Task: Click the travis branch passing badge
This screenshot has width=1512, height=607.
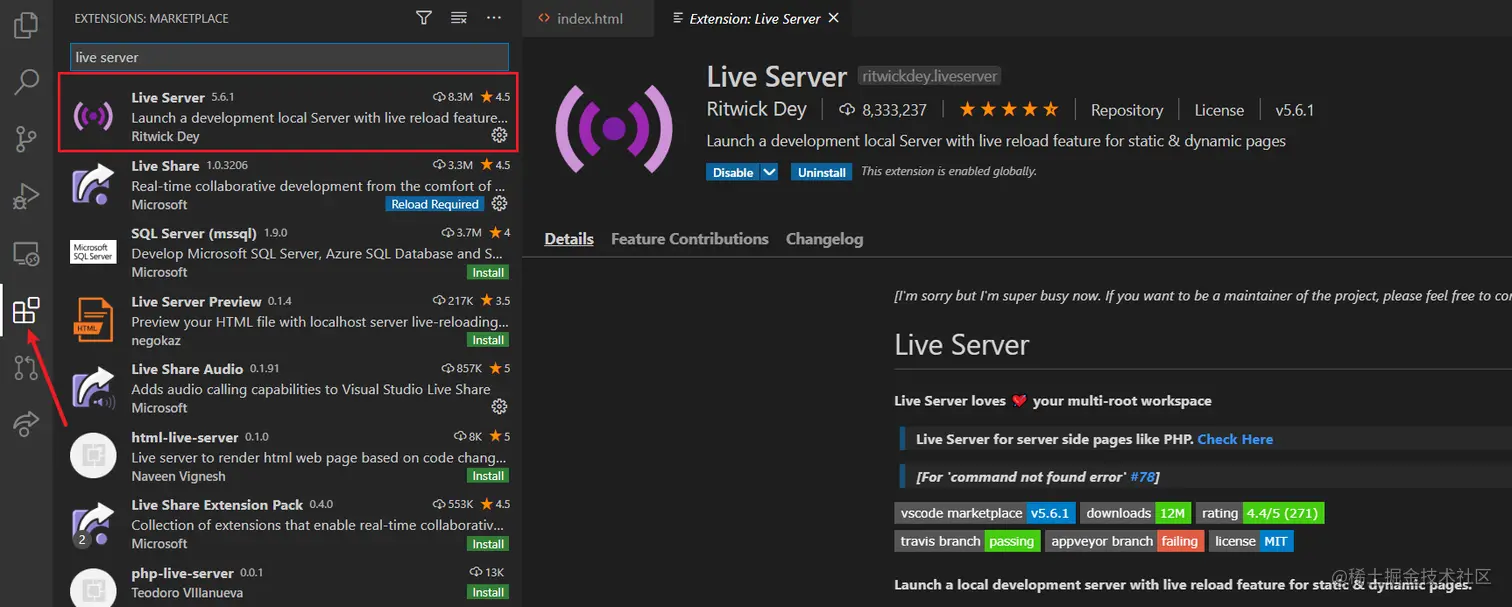Action: [968, 541]
